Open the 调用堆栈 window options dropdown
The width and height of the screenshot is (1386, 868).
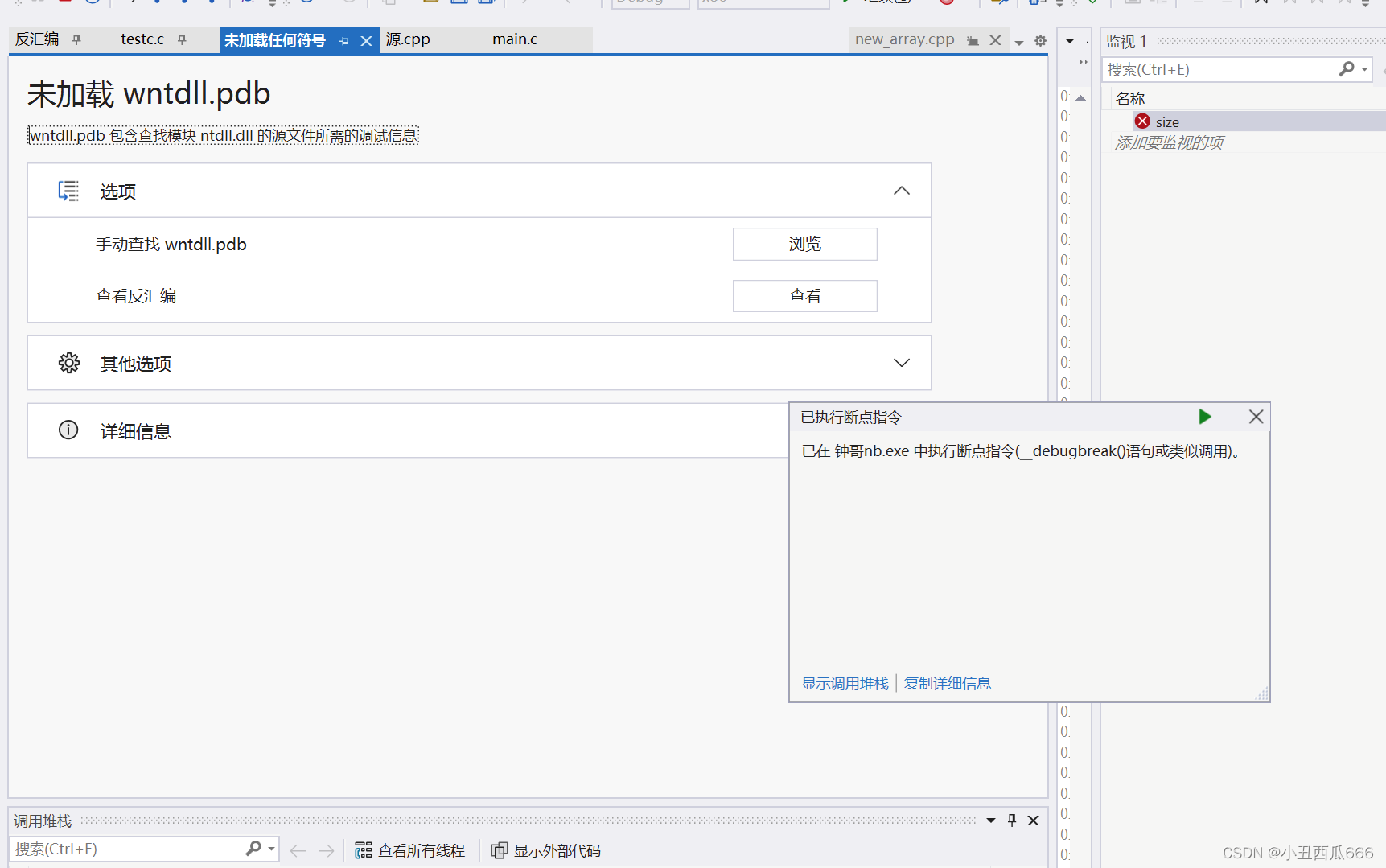tap(991, 821)
